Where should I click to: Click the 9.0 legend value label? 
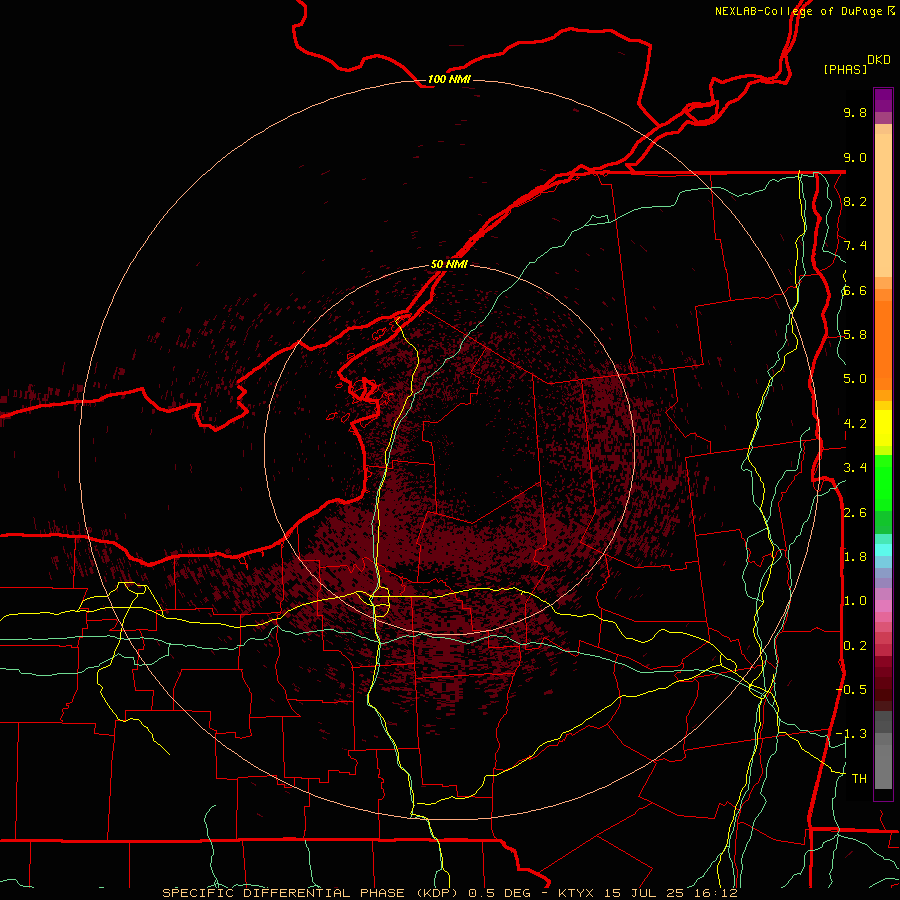point(855,157)
